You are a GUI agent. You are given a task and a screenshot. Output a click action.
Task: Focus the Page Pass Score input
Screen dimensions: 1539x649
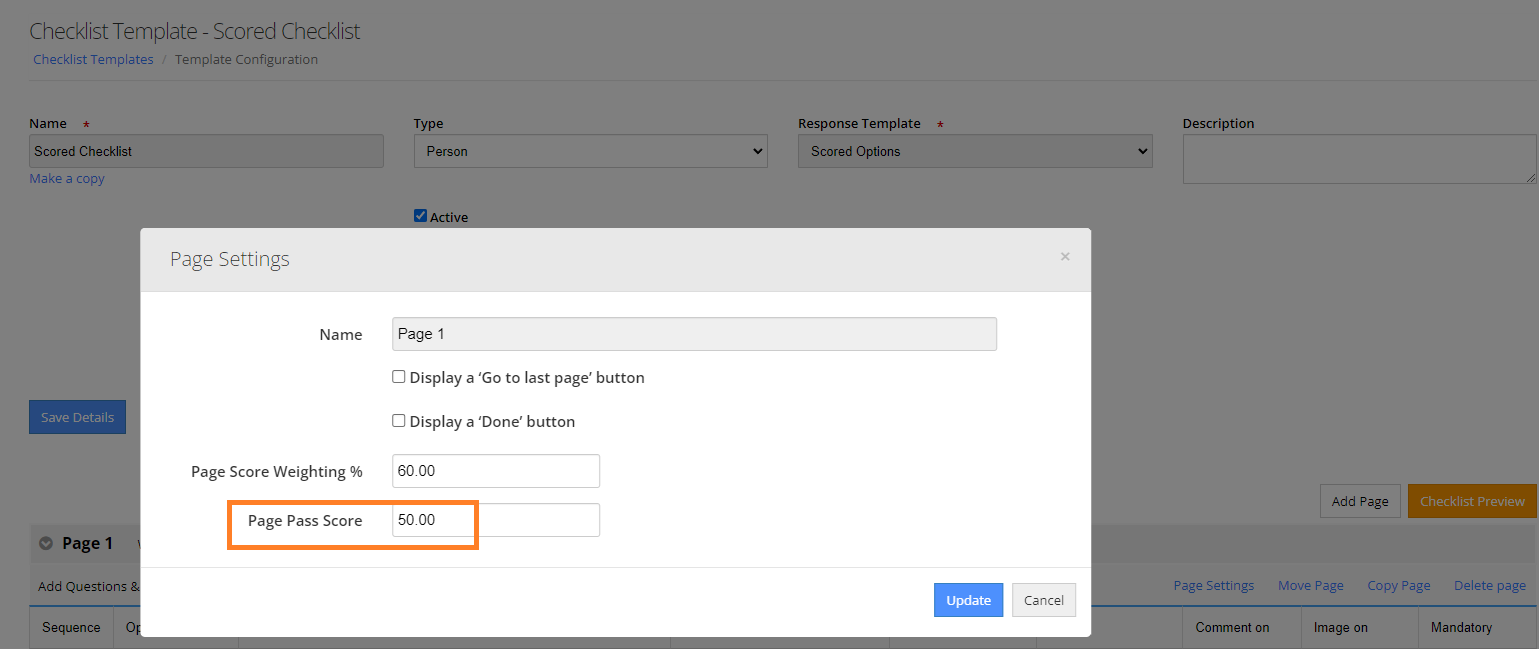pos(495,519)
